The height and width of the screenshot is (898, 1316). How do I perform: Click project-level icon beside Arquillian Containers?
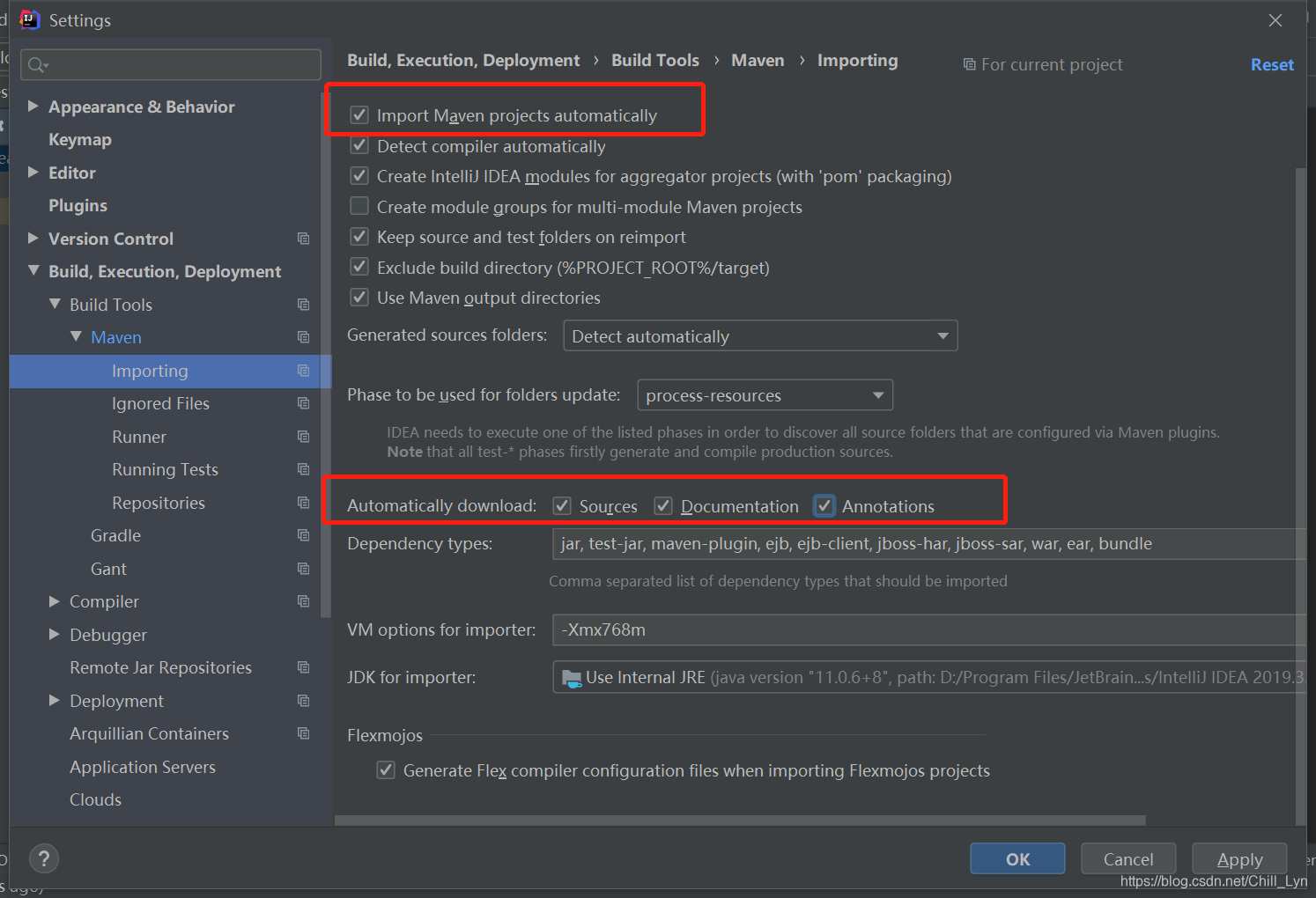click(x=303, y=733)
